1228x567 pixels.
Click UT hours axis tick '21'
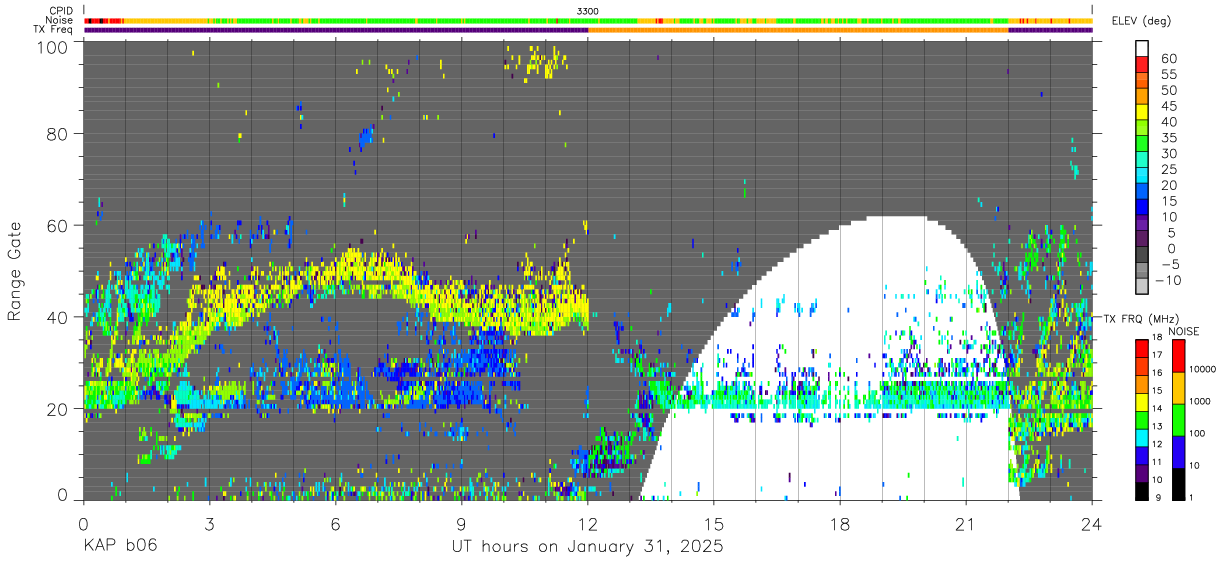tap(966, 523)
